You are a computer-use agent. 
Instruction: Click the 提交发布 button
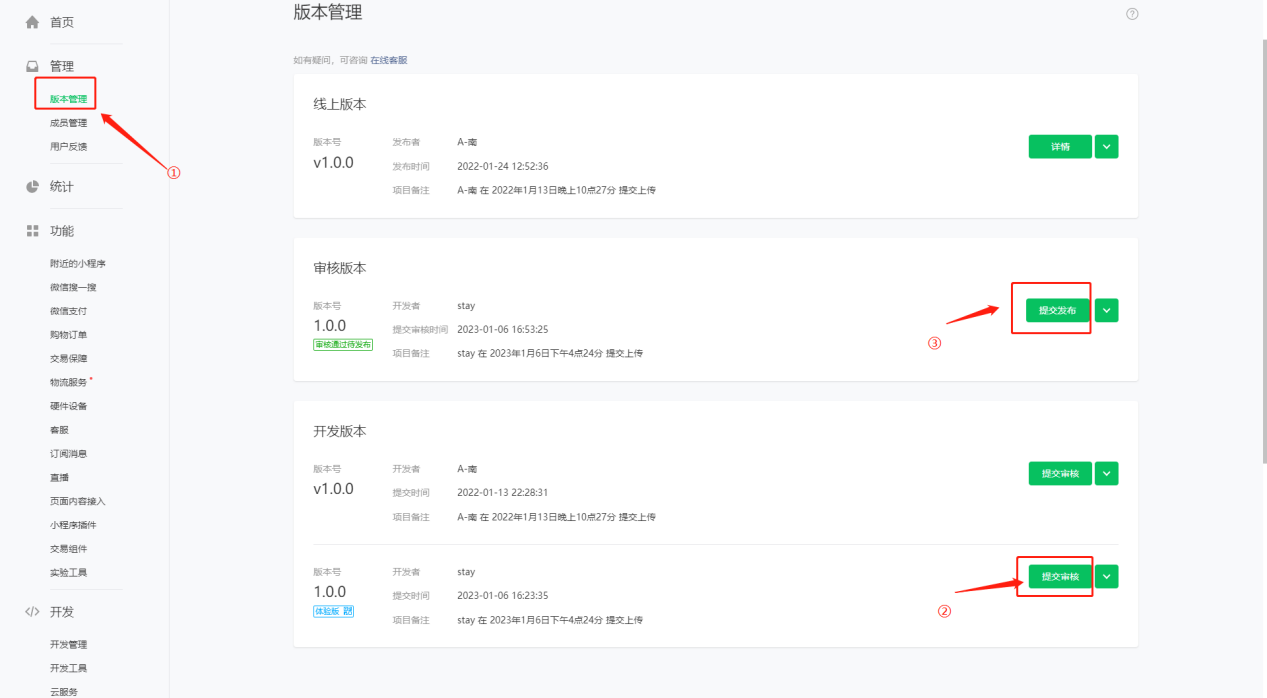pos(1058,311)
